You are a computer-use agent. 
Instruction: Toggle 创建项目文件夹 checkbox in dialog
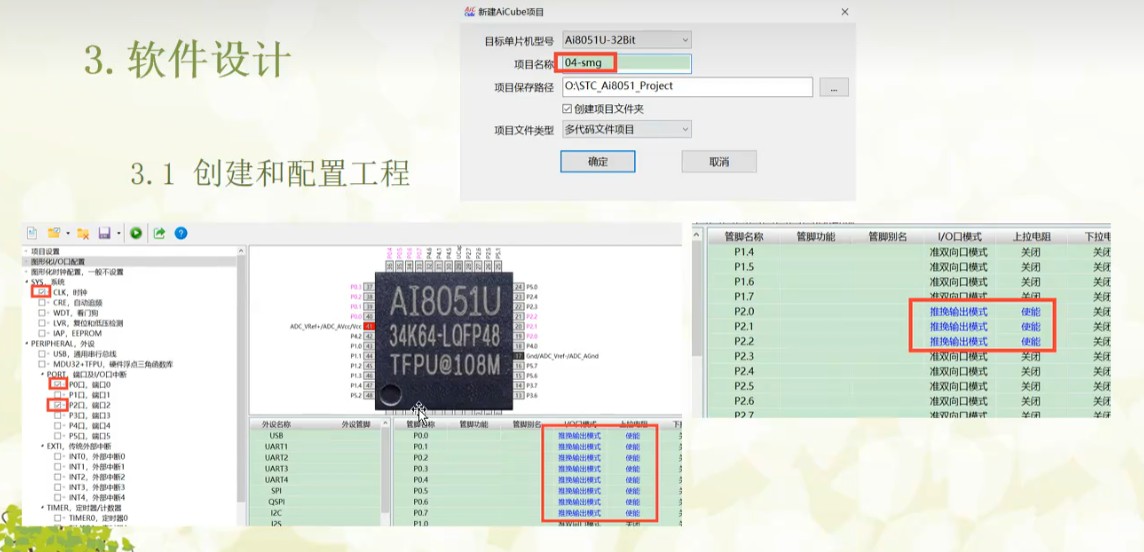click(567, 109)
